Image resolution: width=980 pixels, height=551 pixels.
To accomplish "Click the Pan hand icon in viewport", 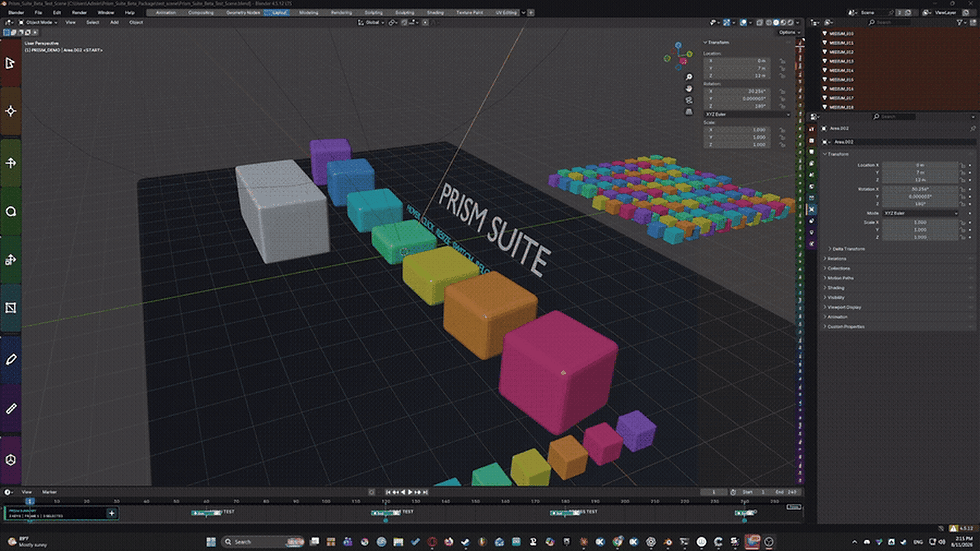I will pos(689,89).
